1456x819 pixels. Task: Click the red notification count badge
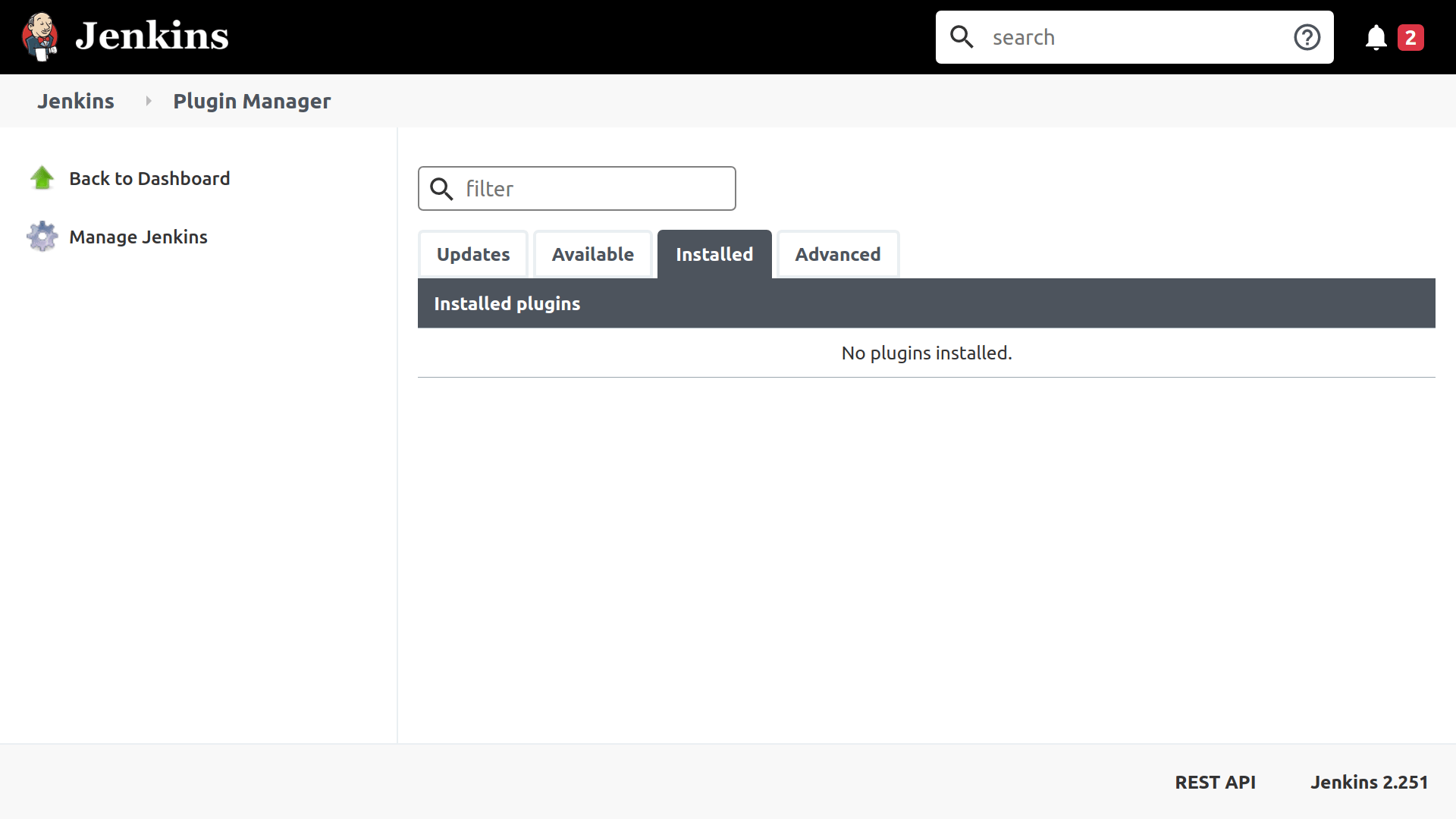point(1410,37)
